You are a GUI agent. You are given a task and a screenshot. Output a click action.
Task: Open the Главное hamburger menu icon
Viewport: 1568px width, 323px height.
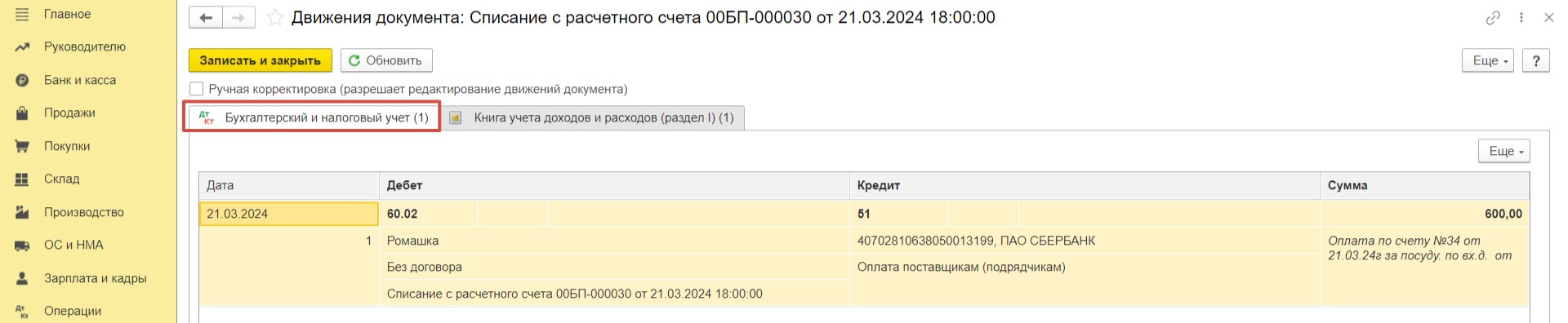tap(22, 15)
